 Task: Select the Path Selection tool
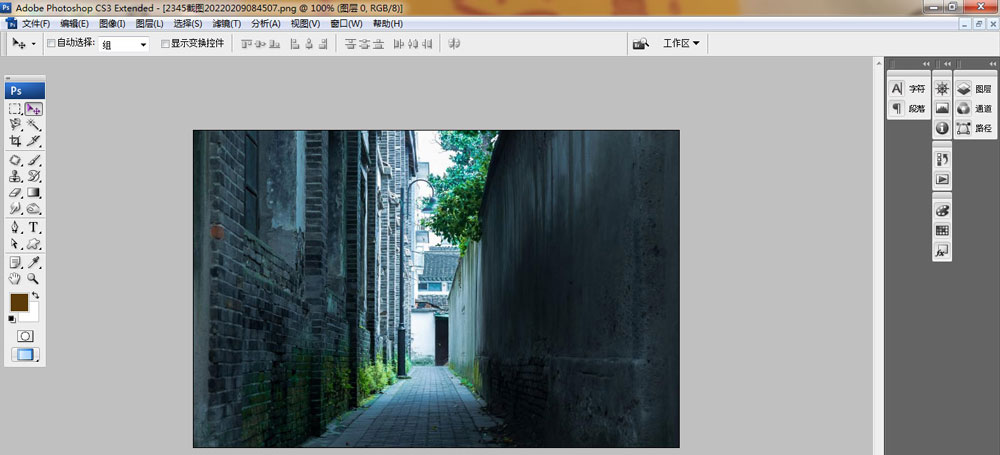[16, 244]
